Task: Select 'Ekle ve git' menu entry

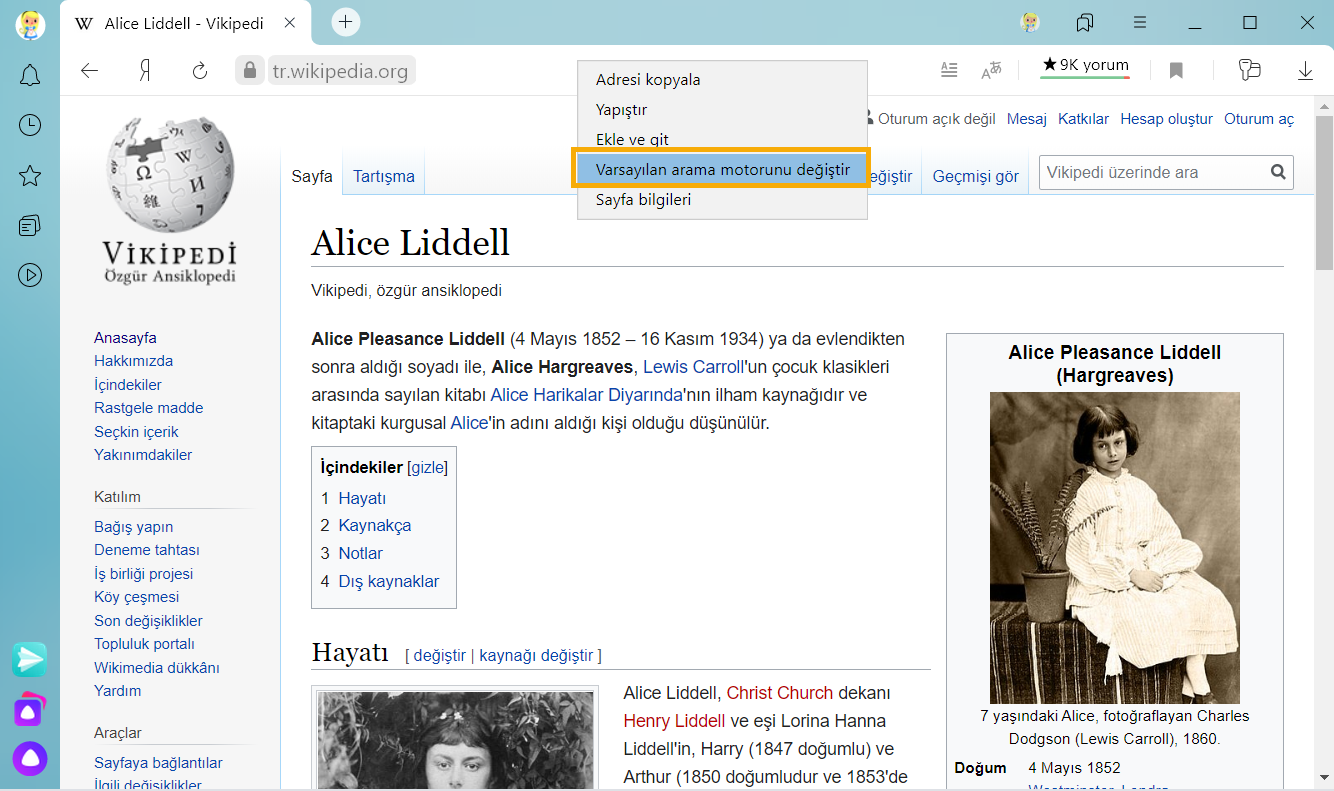Action: [722, 140]
